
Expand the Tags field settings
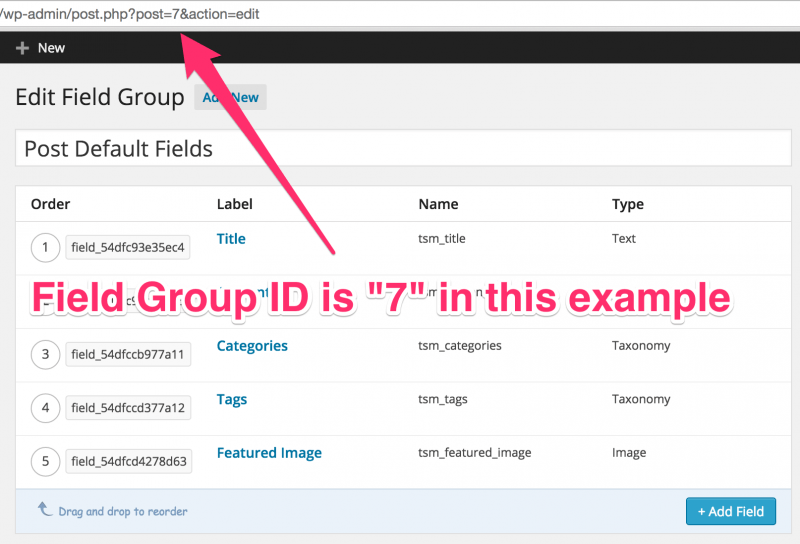[x=232, y=400]
